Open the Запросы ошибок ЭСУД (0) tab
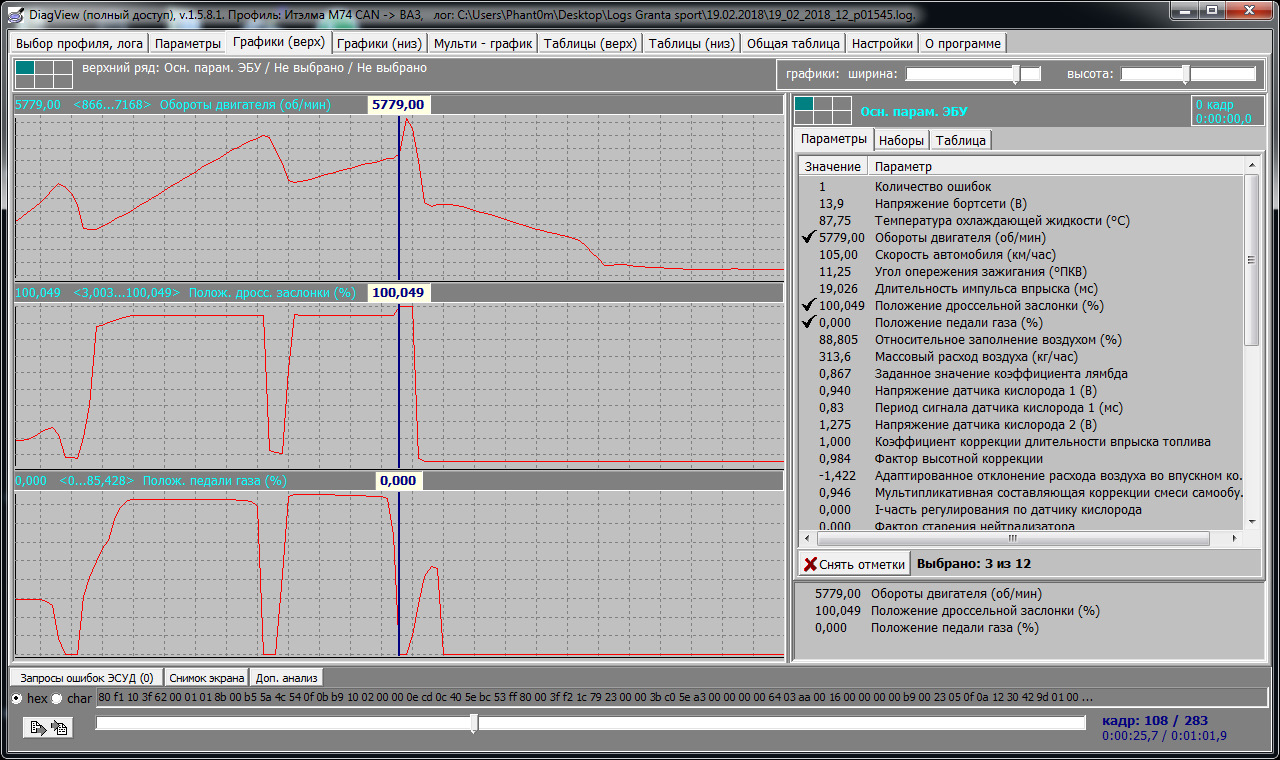The width and height of the screenshot is (1280, 760). [87, 678]
